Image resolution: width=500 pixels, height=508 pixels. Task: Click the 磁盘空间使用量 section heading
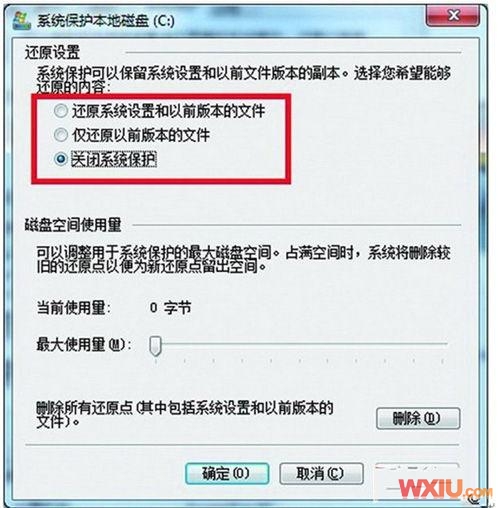click(73, 225)
